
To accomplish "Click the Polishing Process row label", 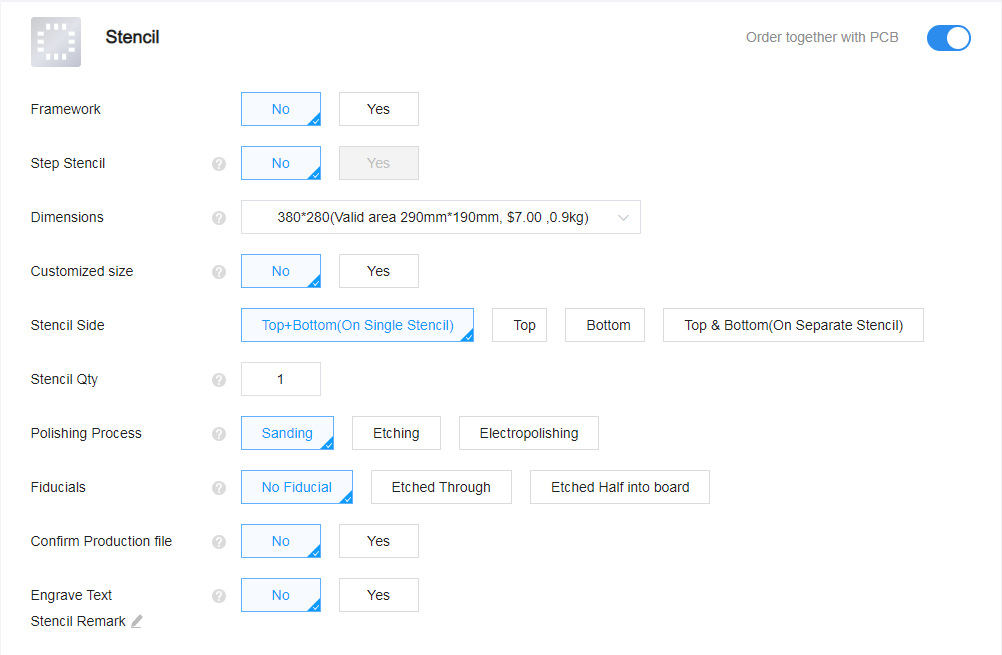I will pyautogui.click(x=86, y=433).
